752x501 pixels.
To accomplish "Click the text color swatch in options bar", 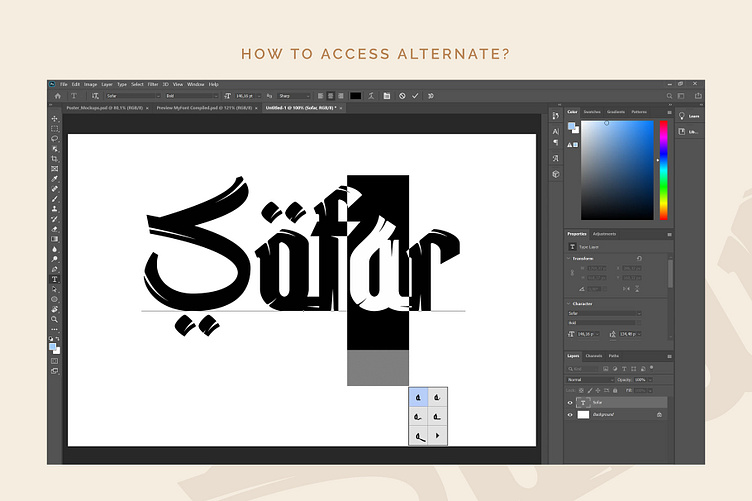I will point(355,96).
